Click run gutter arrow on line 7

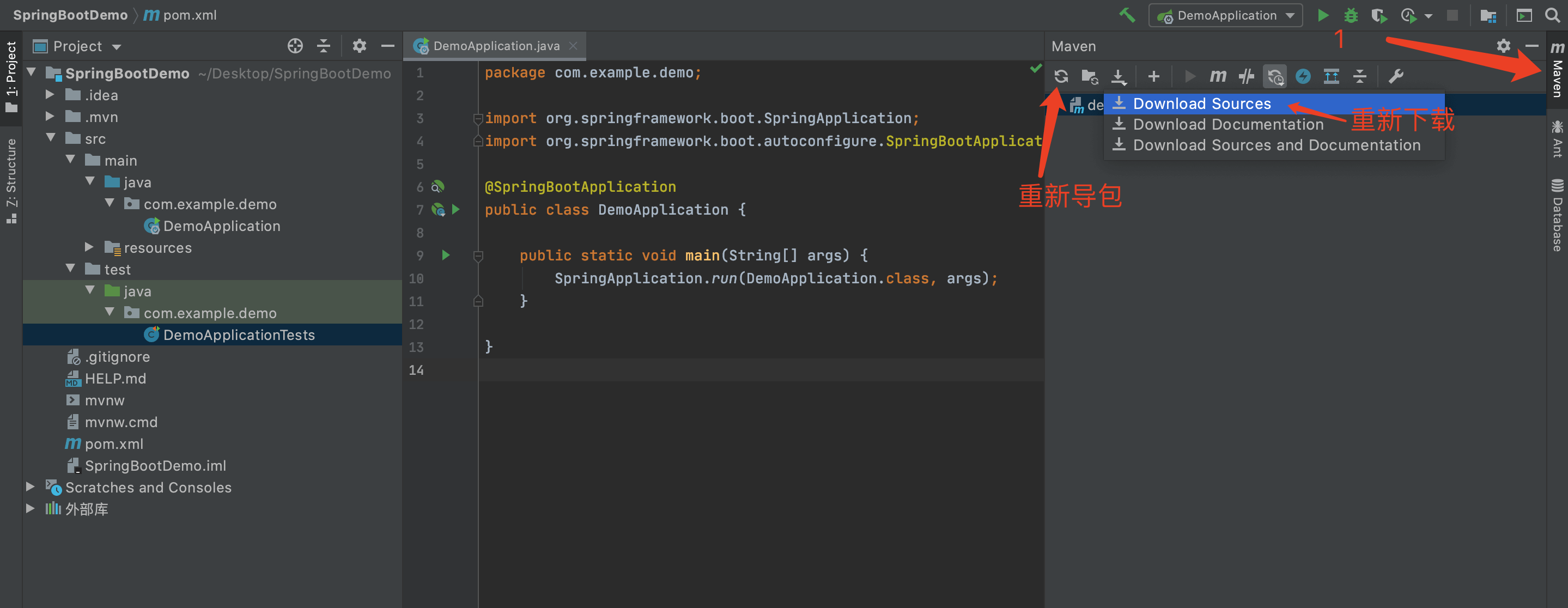point(456,209)
